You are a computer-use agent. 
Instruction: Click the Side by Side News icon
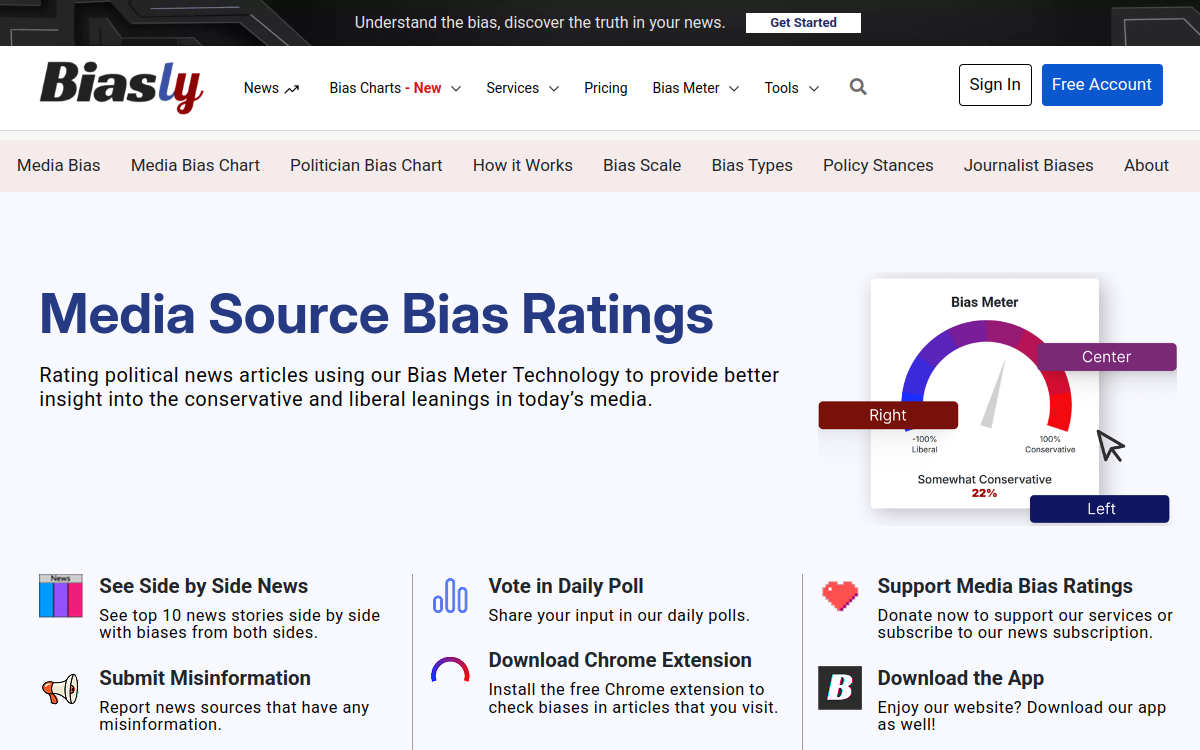pyautogui.click(x=61, y=595)
